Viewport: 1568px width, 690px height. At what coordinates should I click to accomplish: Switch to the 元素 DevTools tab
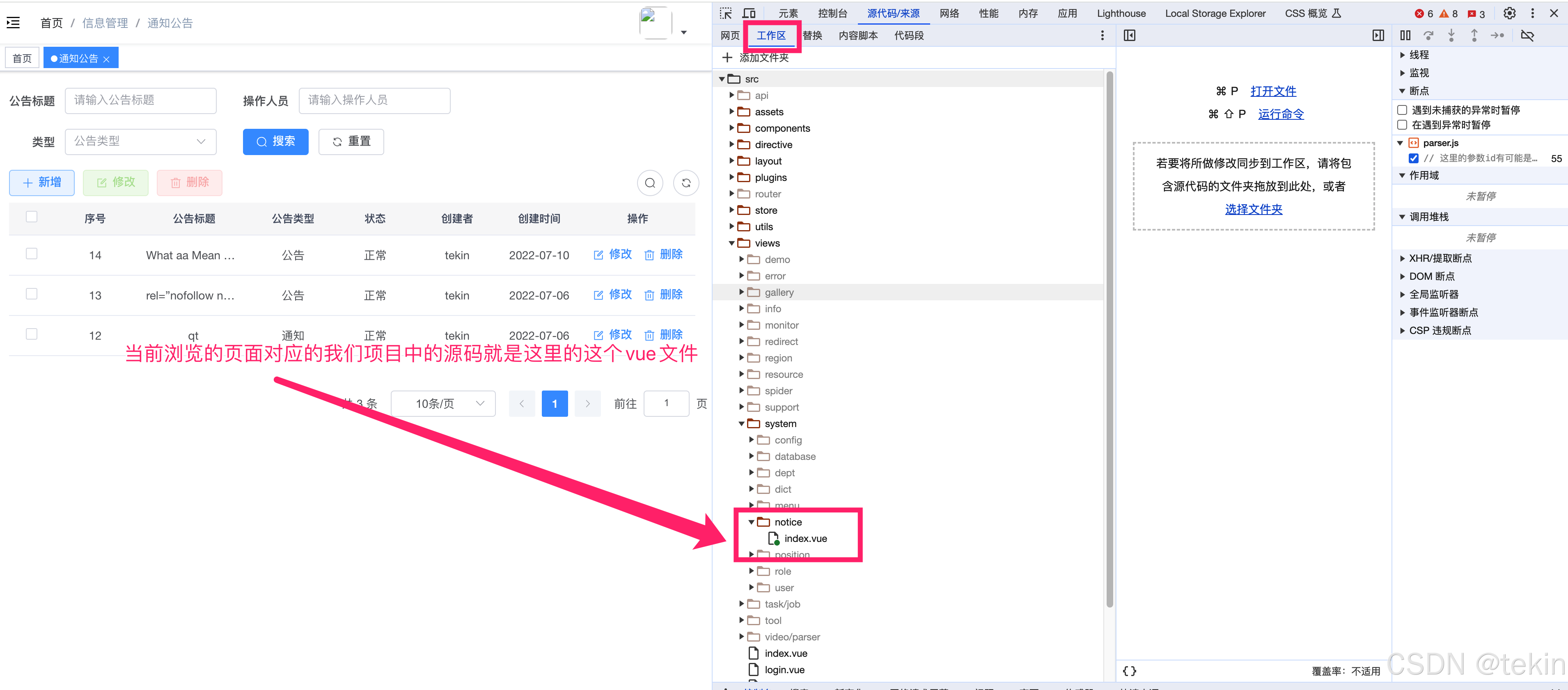(x=788, y=14)
